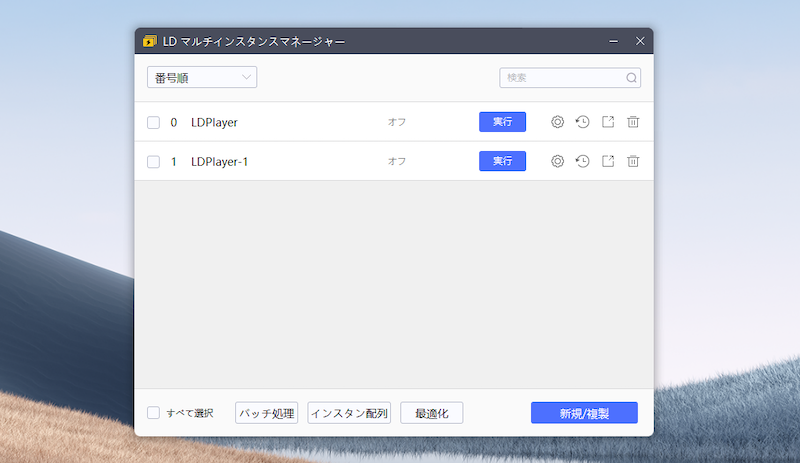The height and width of the screenshot is (463, 800).
Task: Click the magnifier search icon
Action: [631, 78]
